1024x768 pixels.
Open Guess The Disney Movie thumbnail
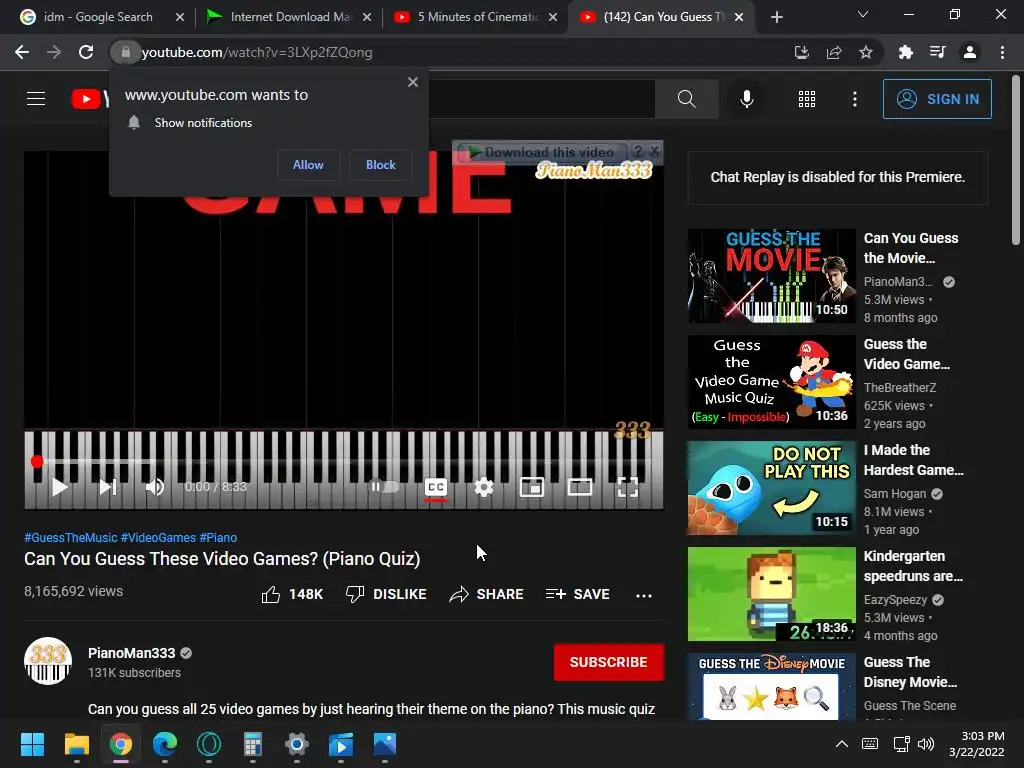click(x=771, y=686)
